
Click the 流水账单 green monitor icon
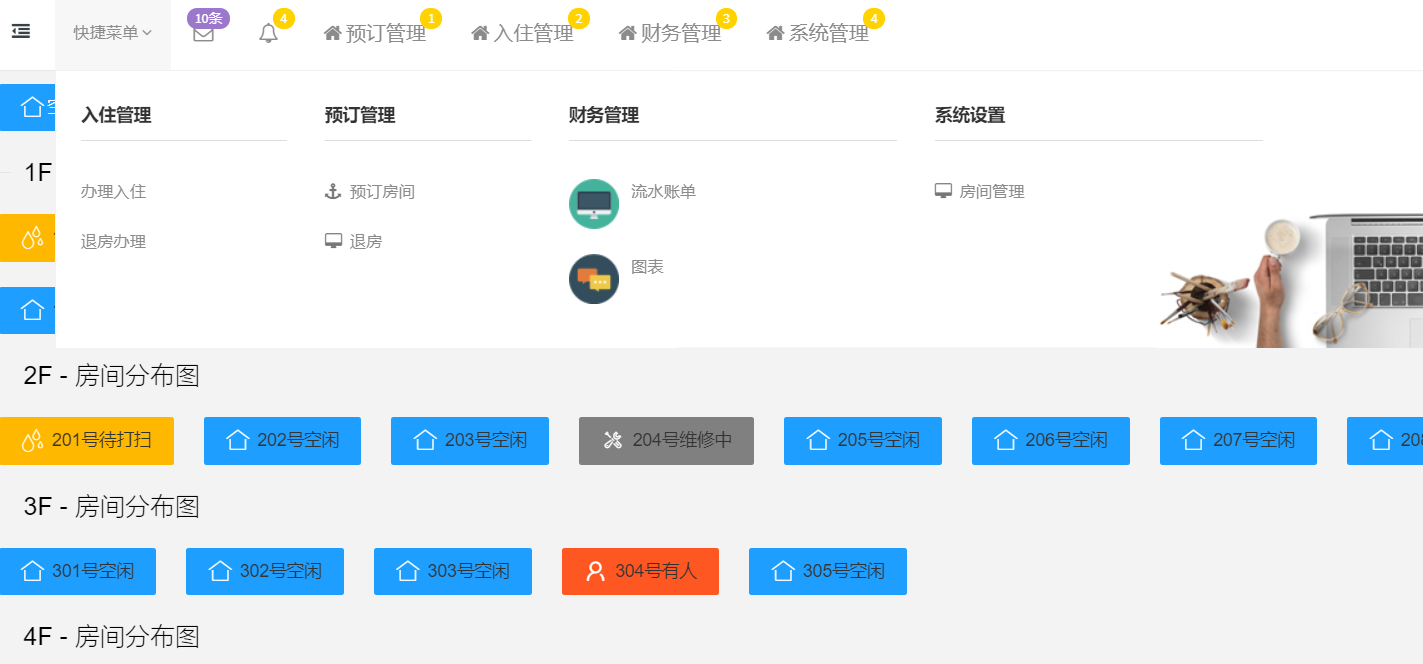(593, 204)
